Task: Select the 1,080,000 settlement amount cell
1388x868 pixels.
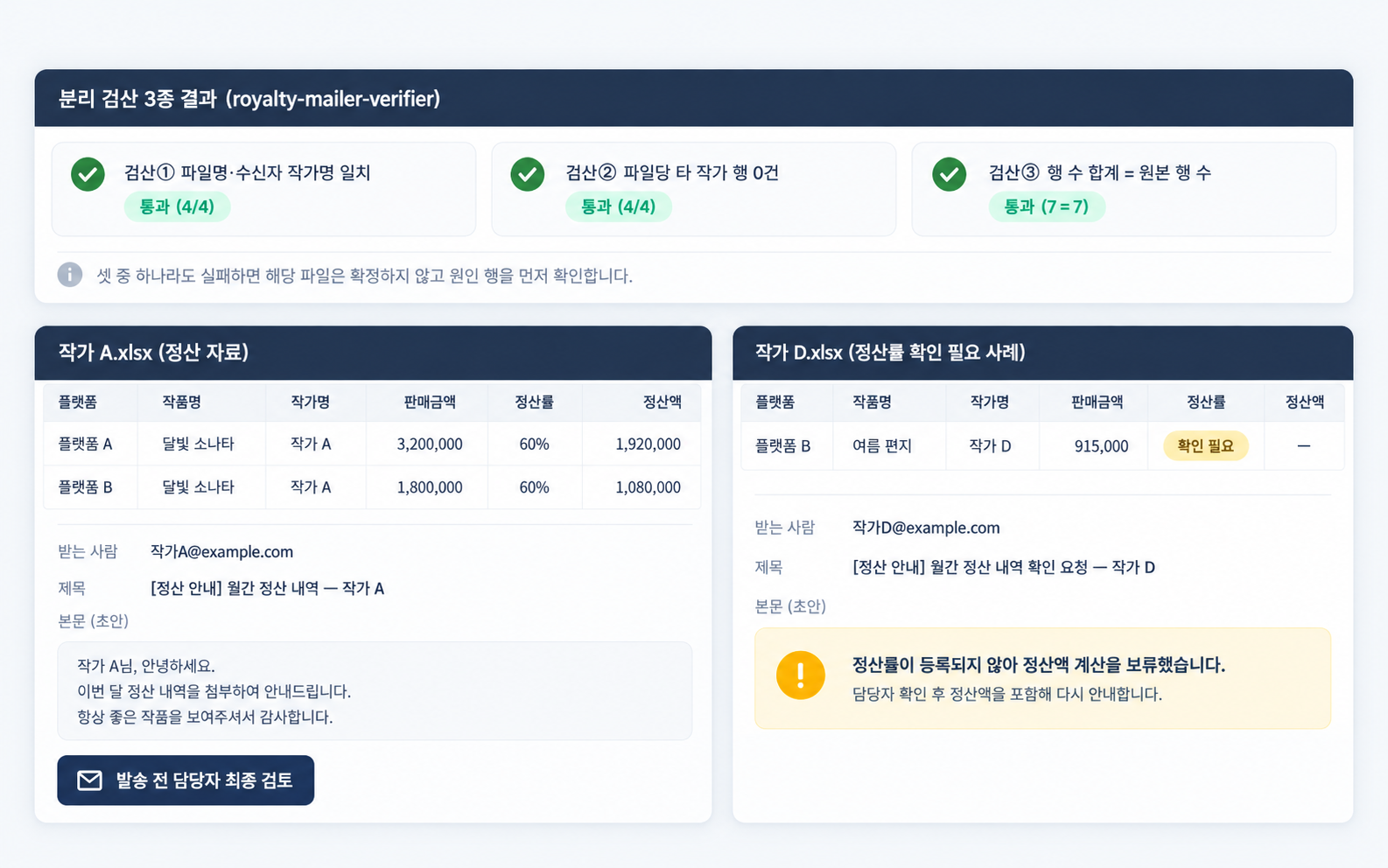Action: (648, 487)
